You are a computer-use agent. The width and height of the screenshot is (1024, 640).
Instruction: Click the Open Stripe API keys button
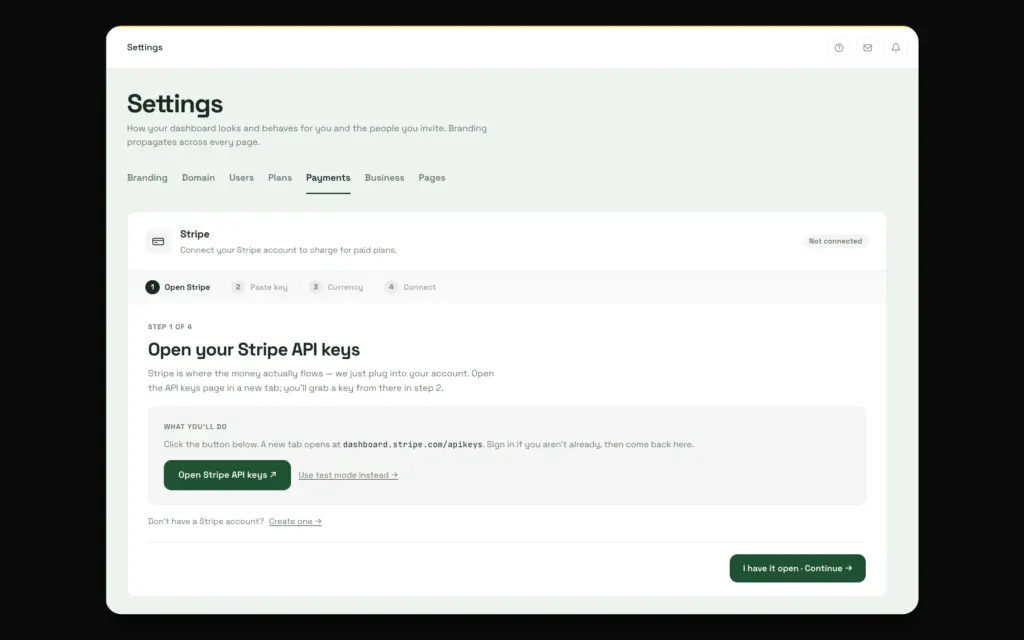click(x=227, y=475)
